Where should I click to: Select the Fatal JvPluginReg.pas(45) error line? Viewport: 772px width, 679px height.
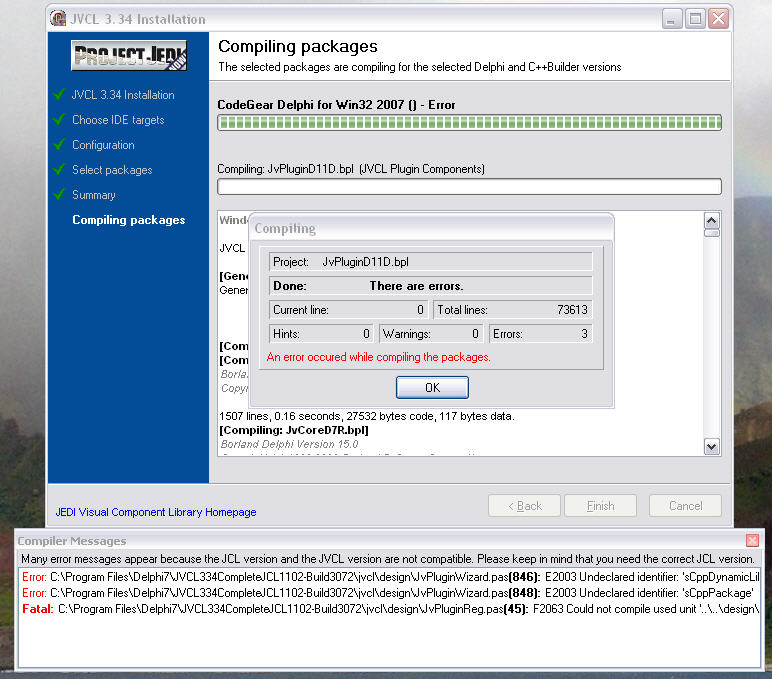click(390, 607)
